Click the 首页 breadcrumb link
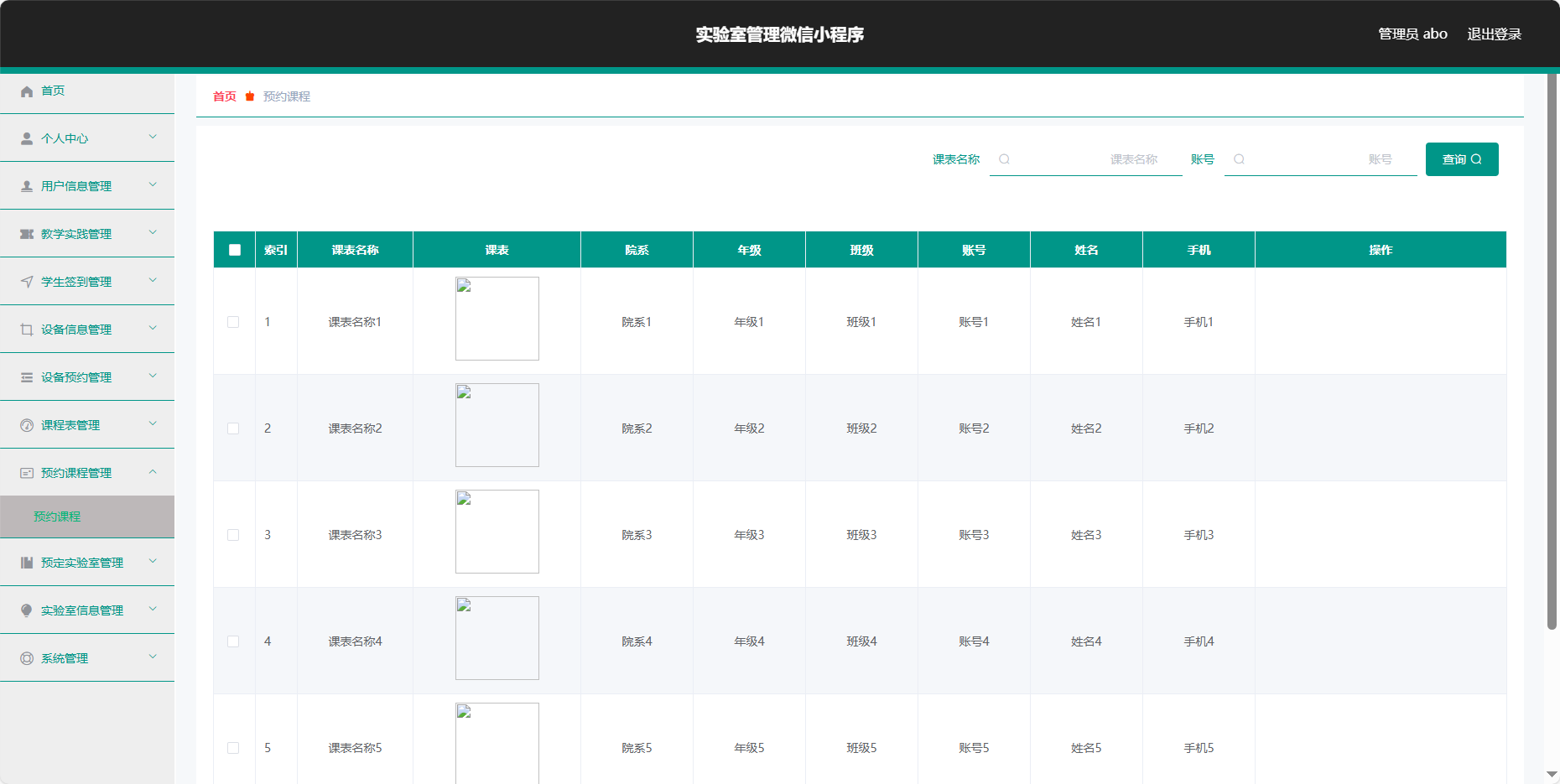The image size is (1560, 784). click(x=225, y=96)
